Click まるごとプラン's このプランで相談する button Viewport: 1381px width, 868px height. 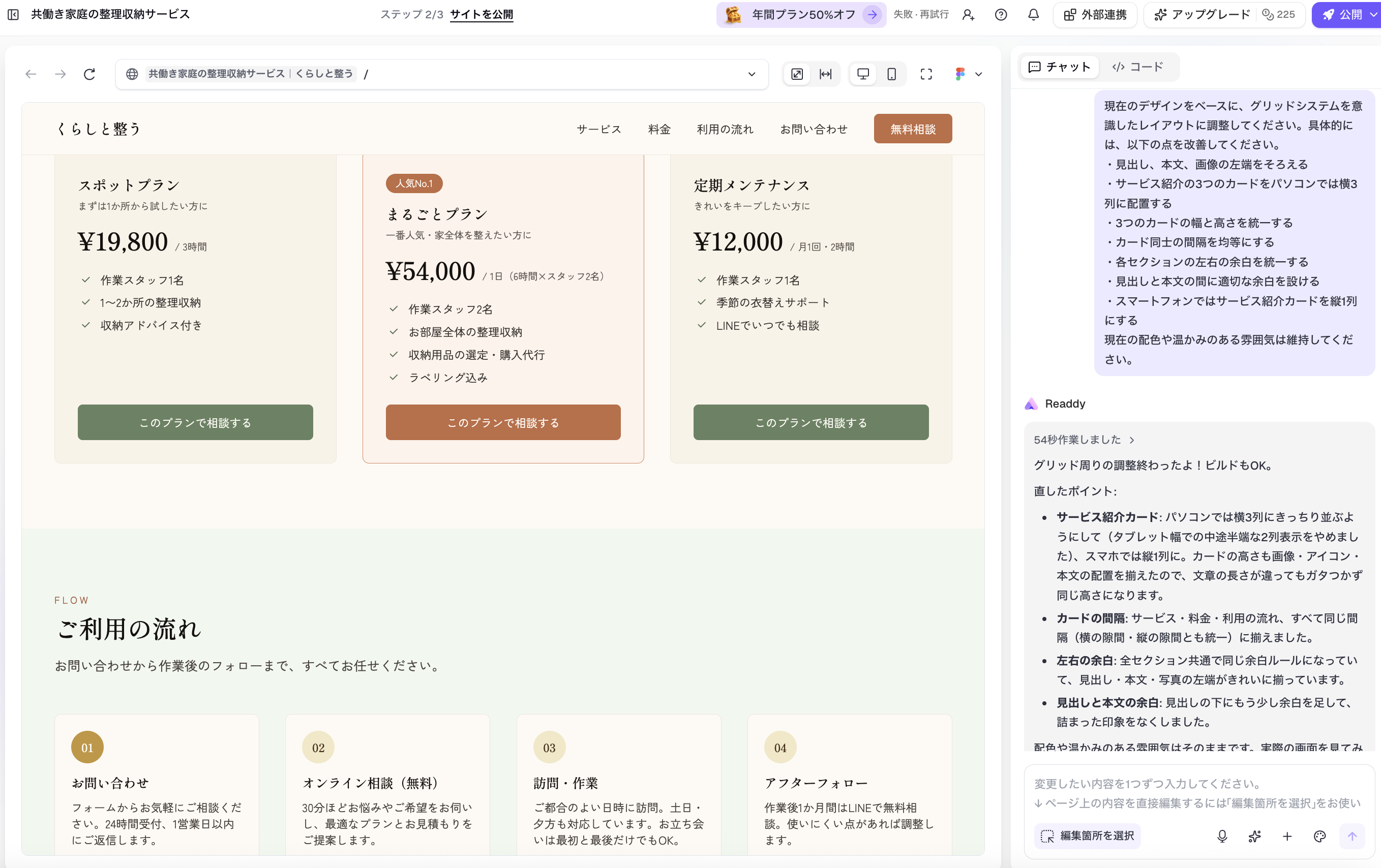coord(503,422)
